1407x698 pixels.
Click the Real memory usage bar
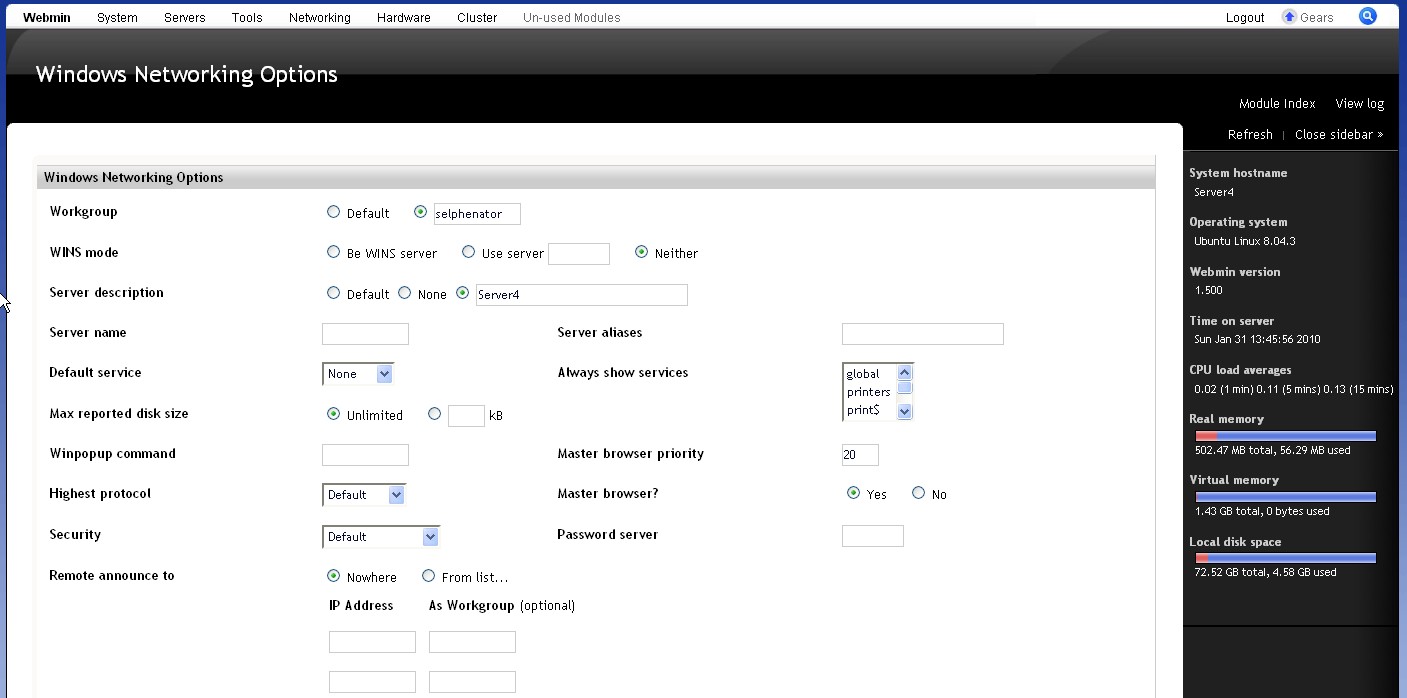click(x=1285, y=436)
